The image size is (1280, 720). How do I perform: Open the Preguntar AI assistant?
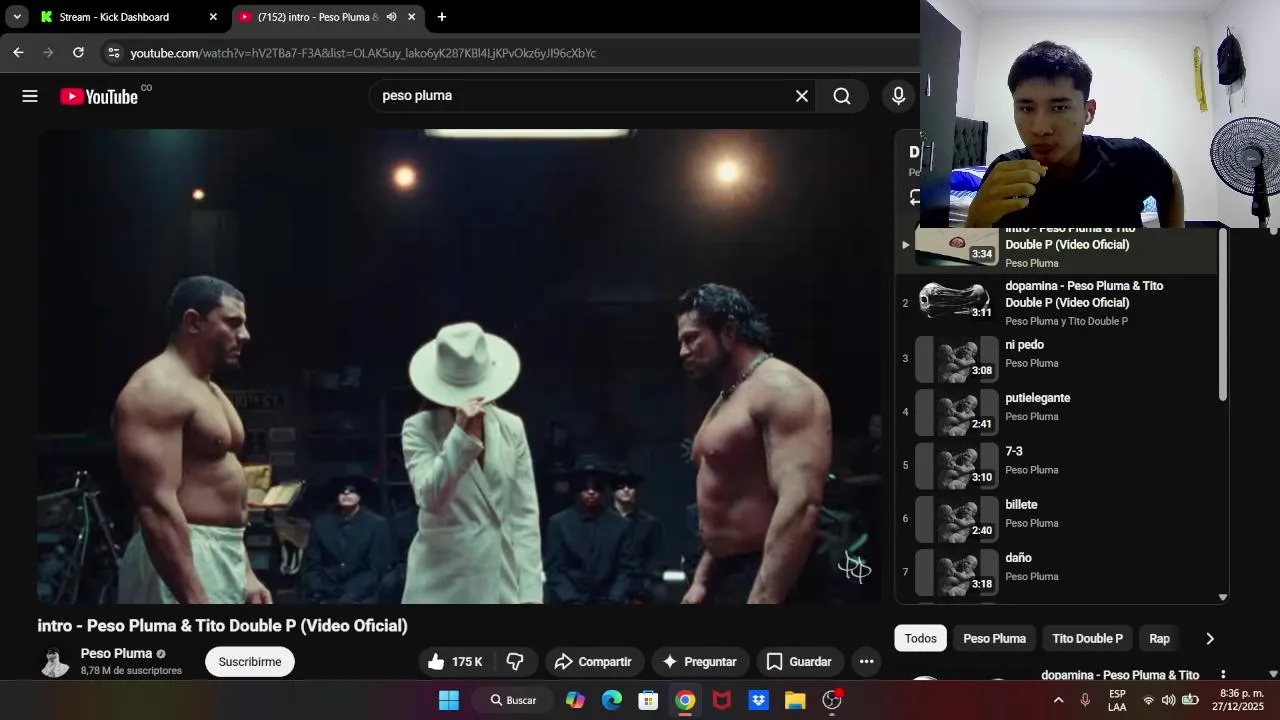699,661
